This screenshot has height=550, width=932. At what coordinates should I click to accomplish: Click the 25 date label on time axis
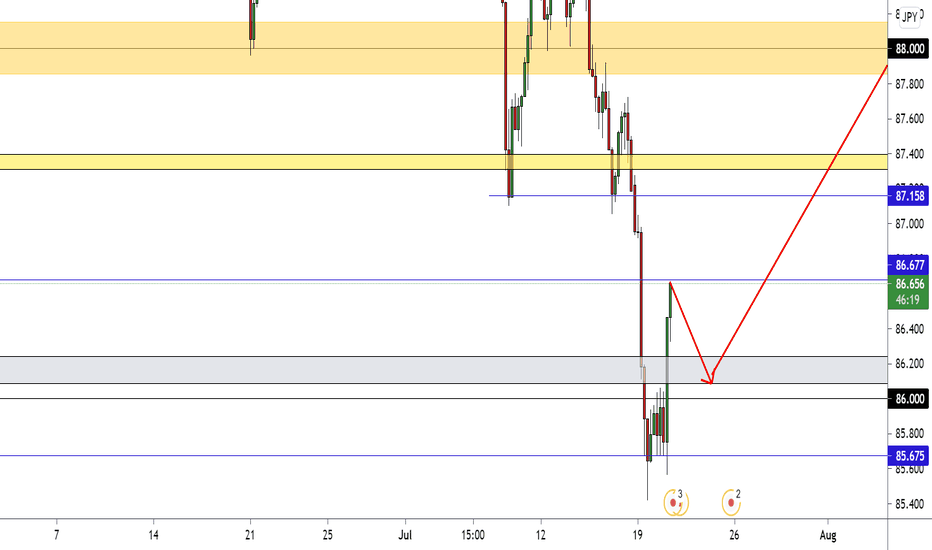pyautogui.click(x=328, y=535)
